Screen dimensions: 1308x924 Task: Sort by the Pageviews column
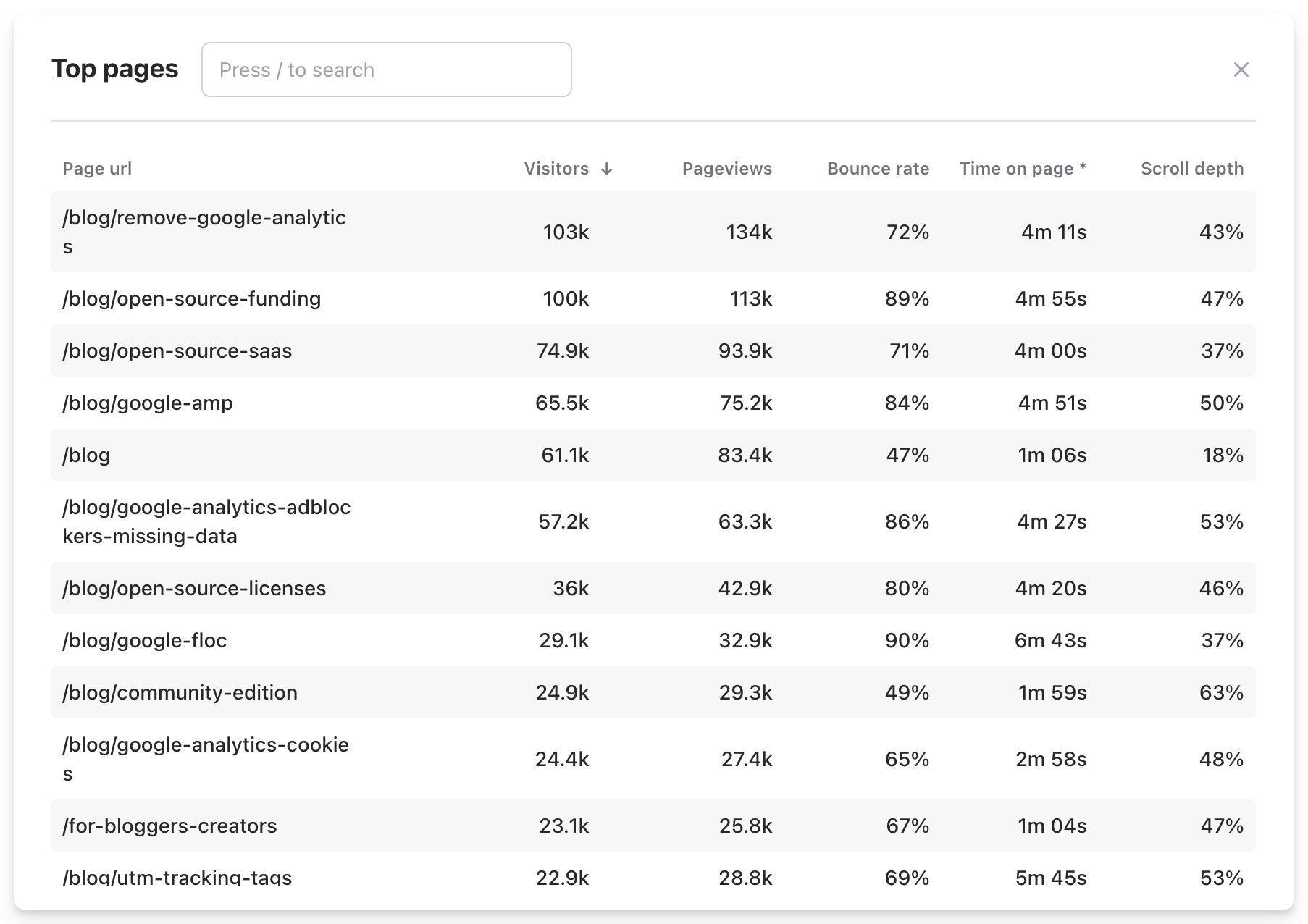pyautogui.click(x=727, y=168)
